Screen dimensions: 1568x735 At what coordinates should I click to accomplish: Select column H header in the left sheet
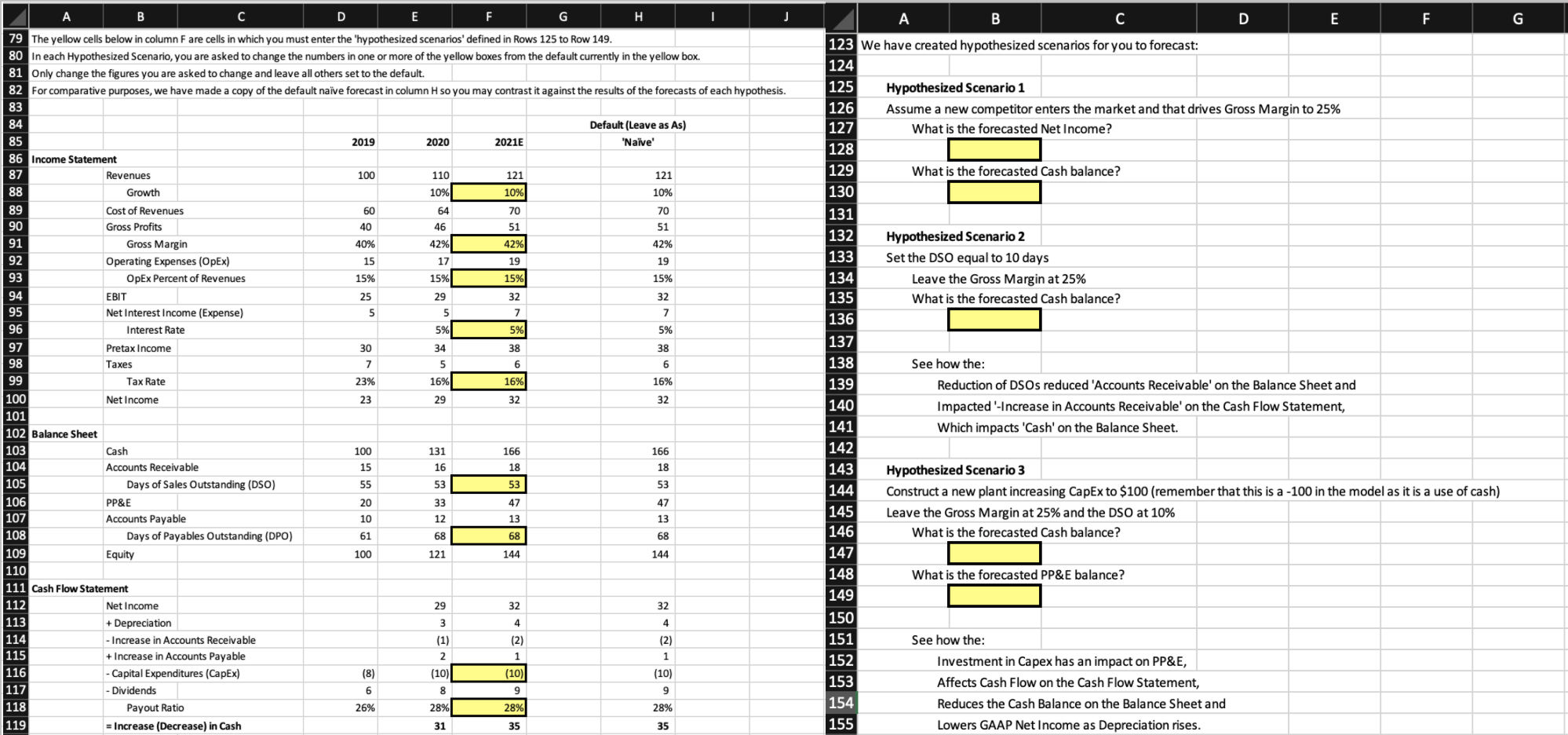(x=638, y=16)
